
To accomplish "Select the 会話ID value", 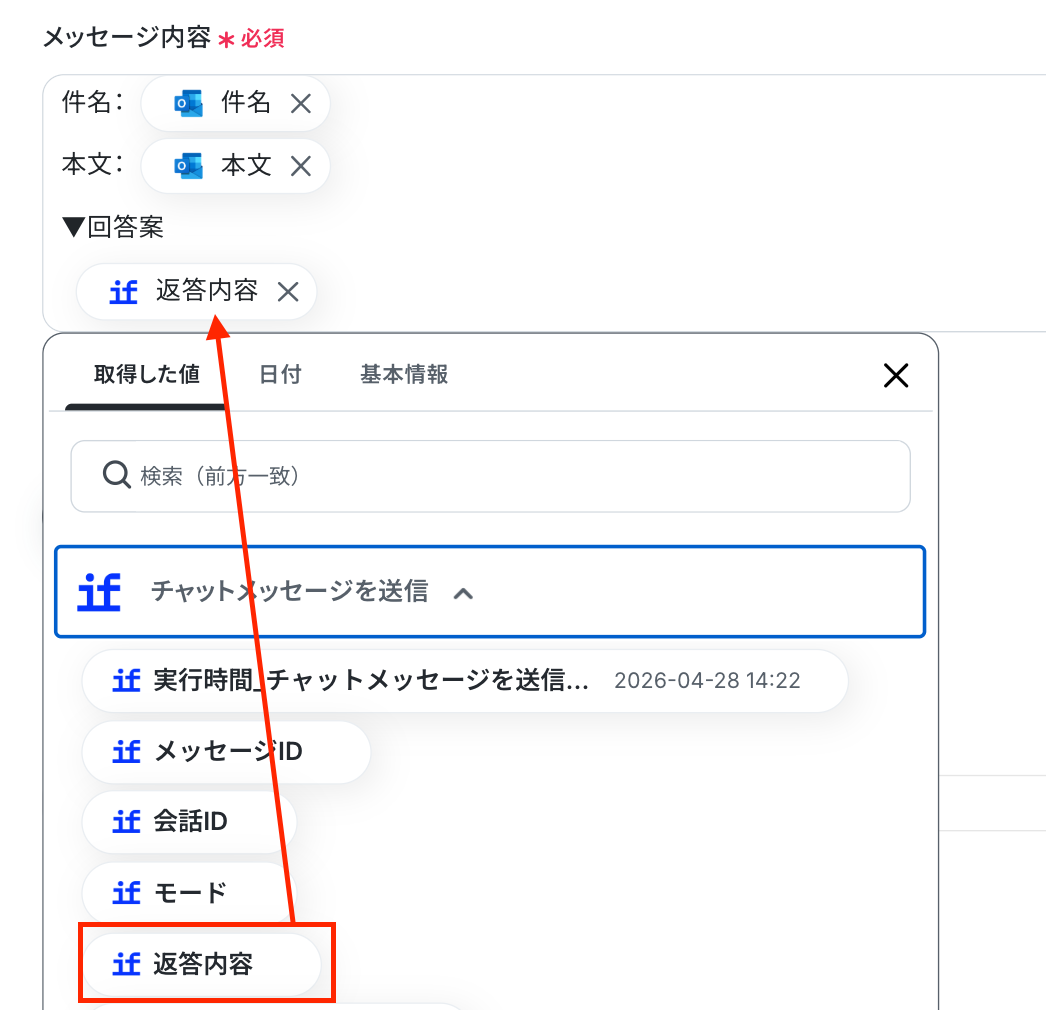I will tap(190, 822).
